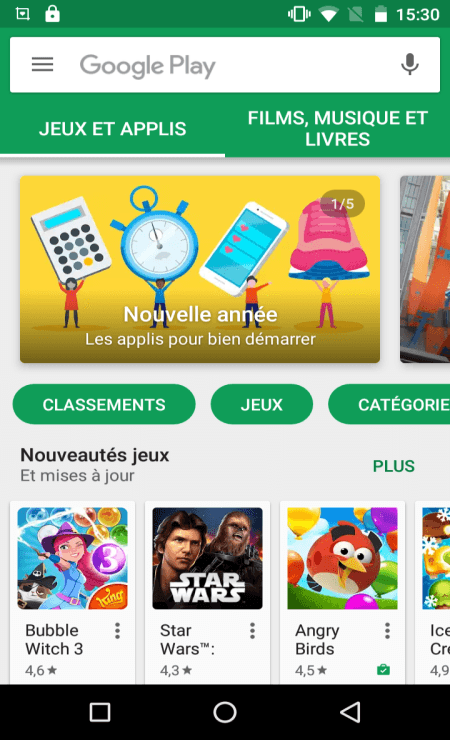Open Bubble Witch 3 three-dot options menu
The image size is (450, 740).
tap(117, 631)
